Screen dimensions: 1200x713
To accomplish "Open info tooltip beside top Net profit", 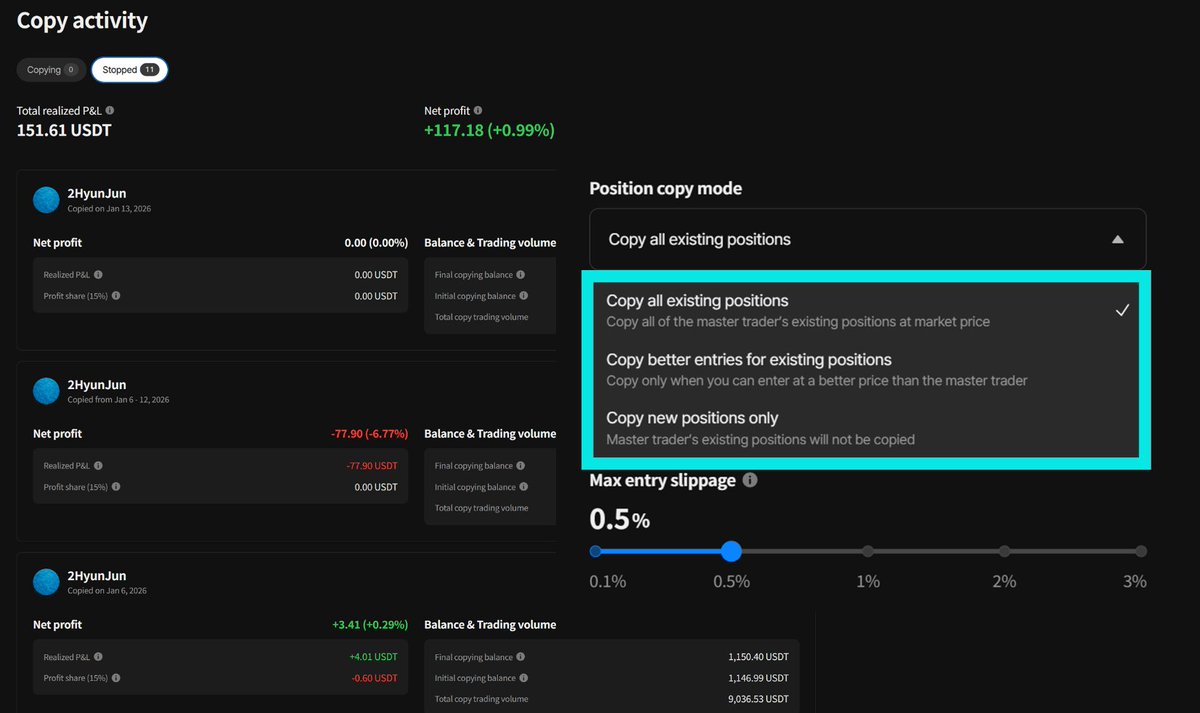I will click(x=478, y=111).
